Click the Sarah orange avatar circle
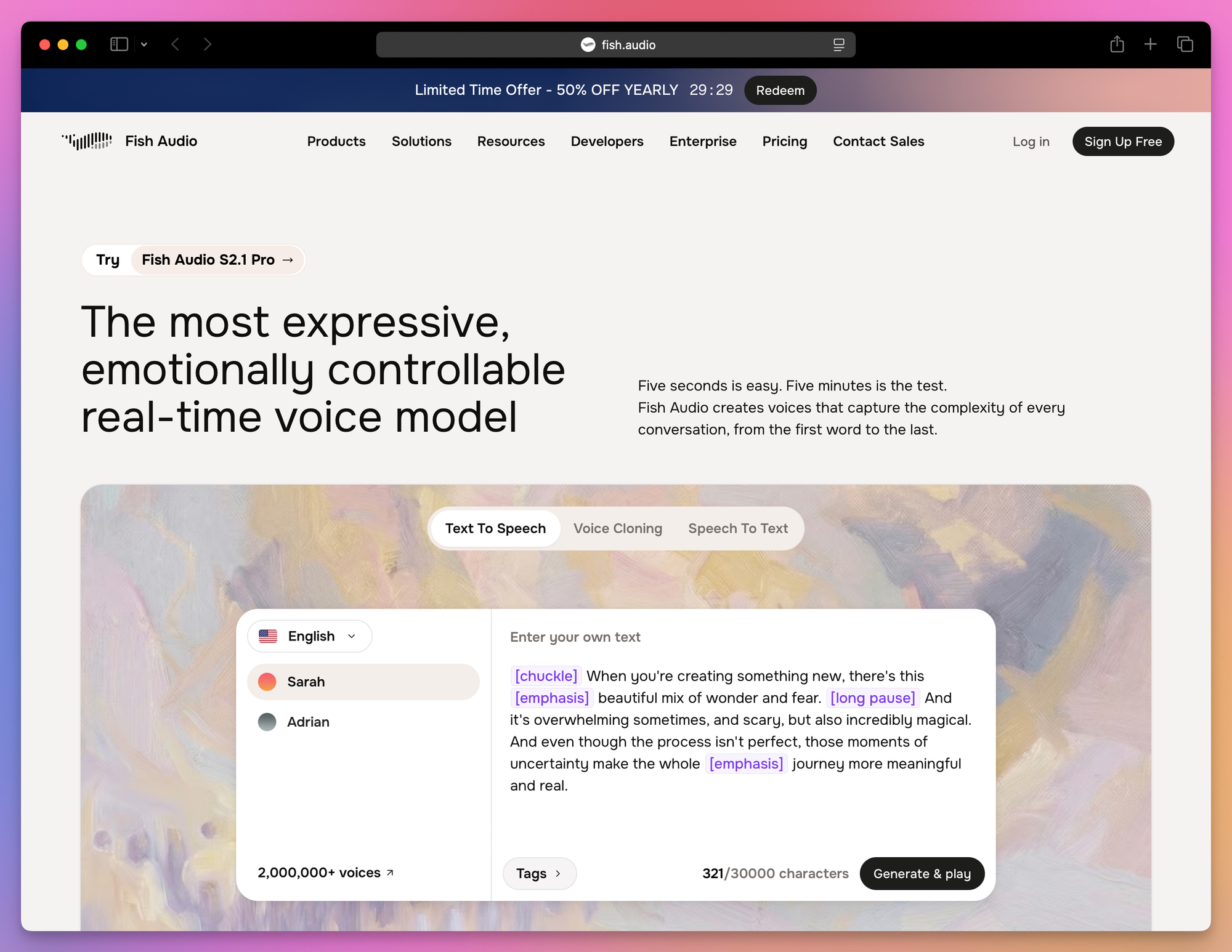This screenshot has height=952, width=1232. click(267, 682)
